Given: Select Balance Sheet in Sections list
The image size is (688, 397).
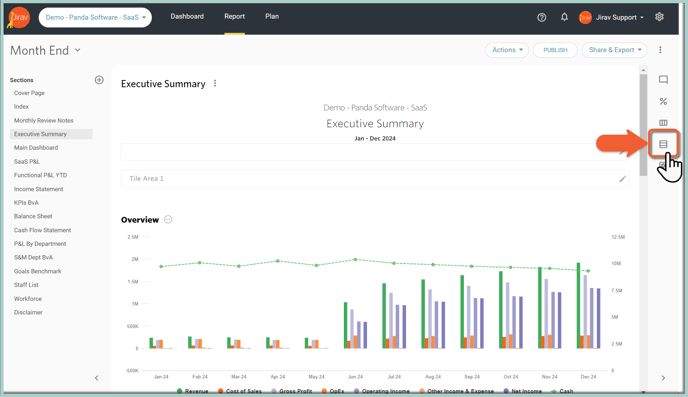Looking at the screenshot, I should [33, 216].
